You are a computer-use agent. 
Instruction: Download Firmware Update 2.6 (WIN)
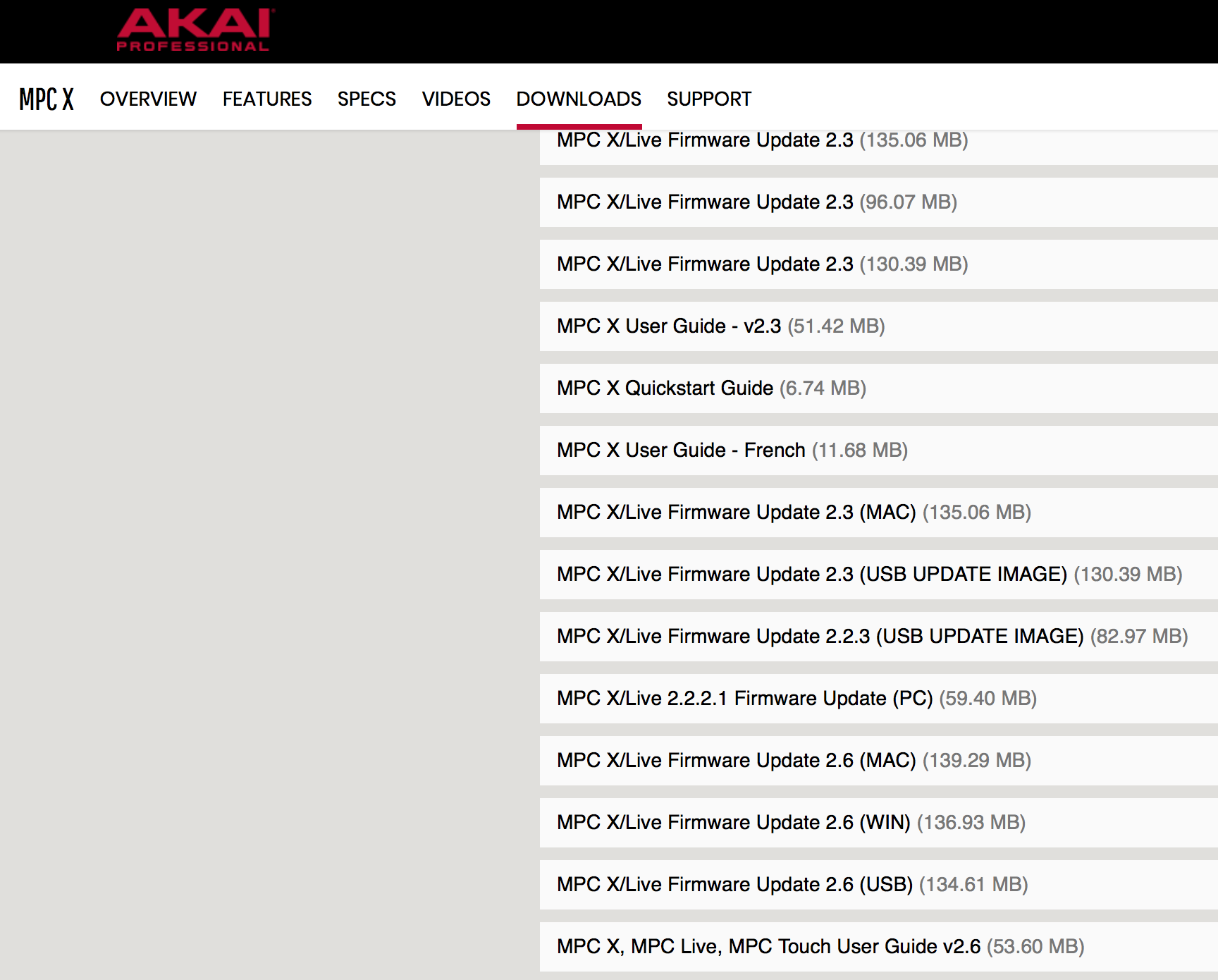coord(879,823)
